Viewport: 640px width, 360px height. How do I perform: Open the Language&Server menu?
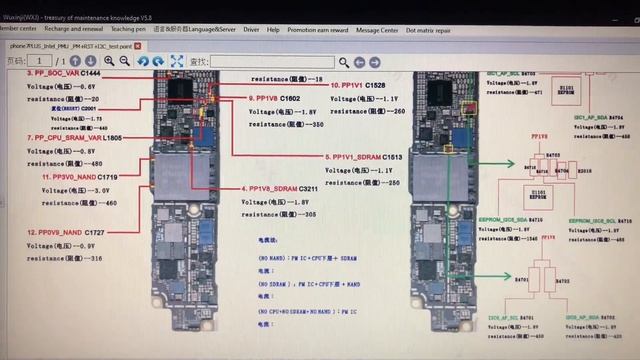(195, 30)
